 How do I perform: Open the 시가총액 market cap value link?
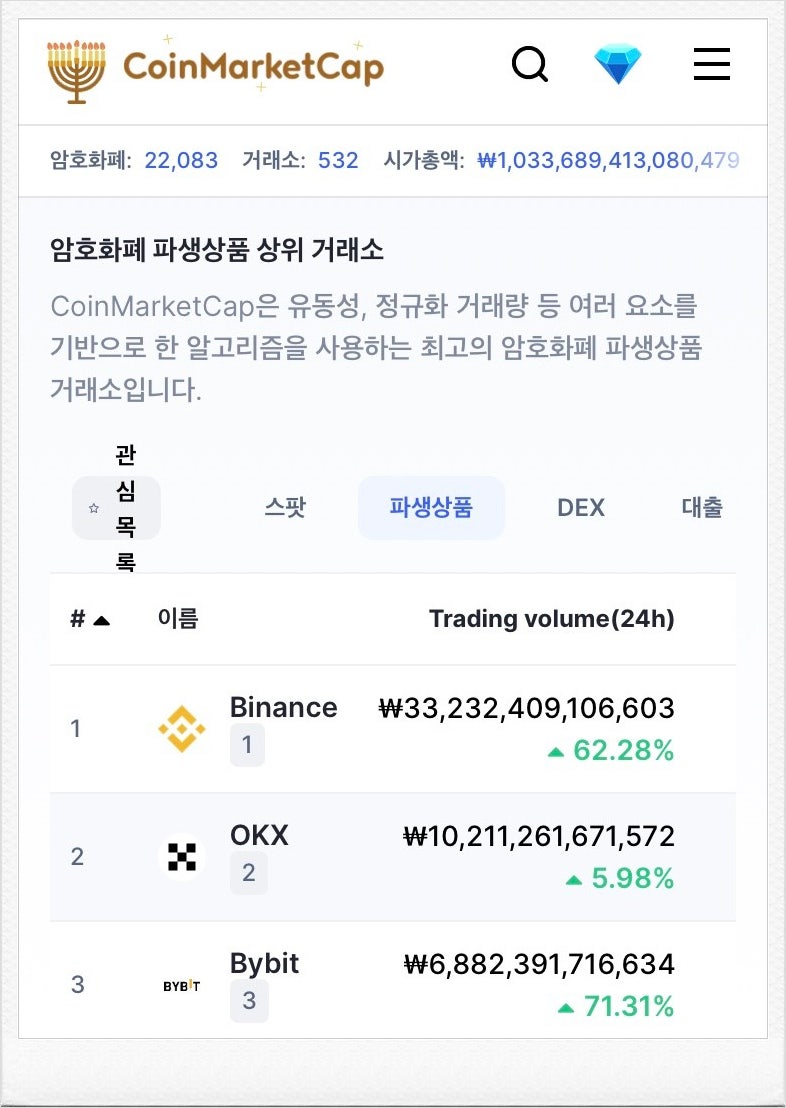pyautogui.click(x=608, y=160)
